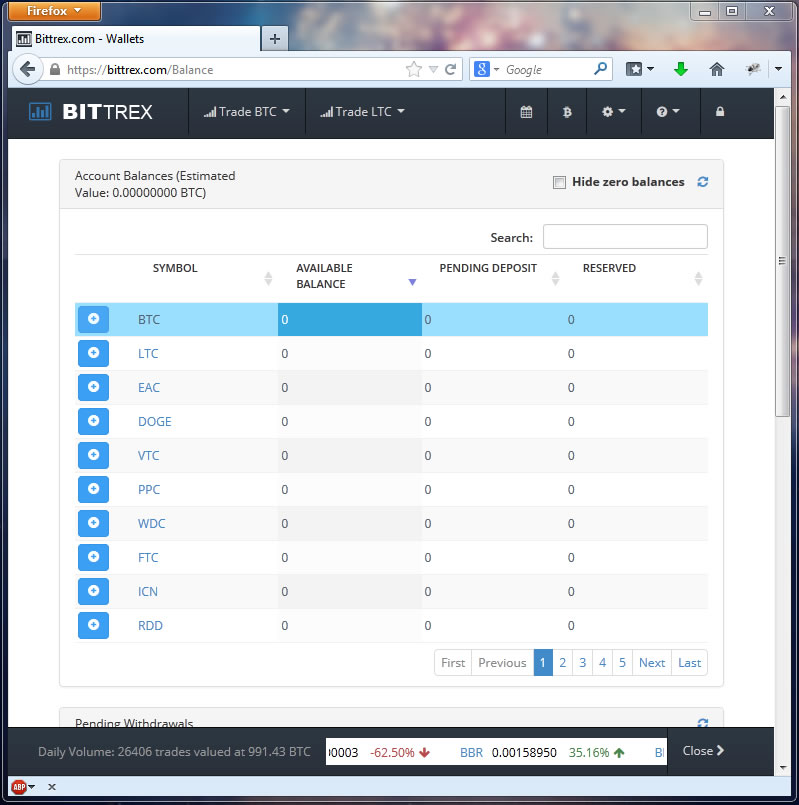Toggle Hide zero balances checkbox
799x805 pixels.
559,182
